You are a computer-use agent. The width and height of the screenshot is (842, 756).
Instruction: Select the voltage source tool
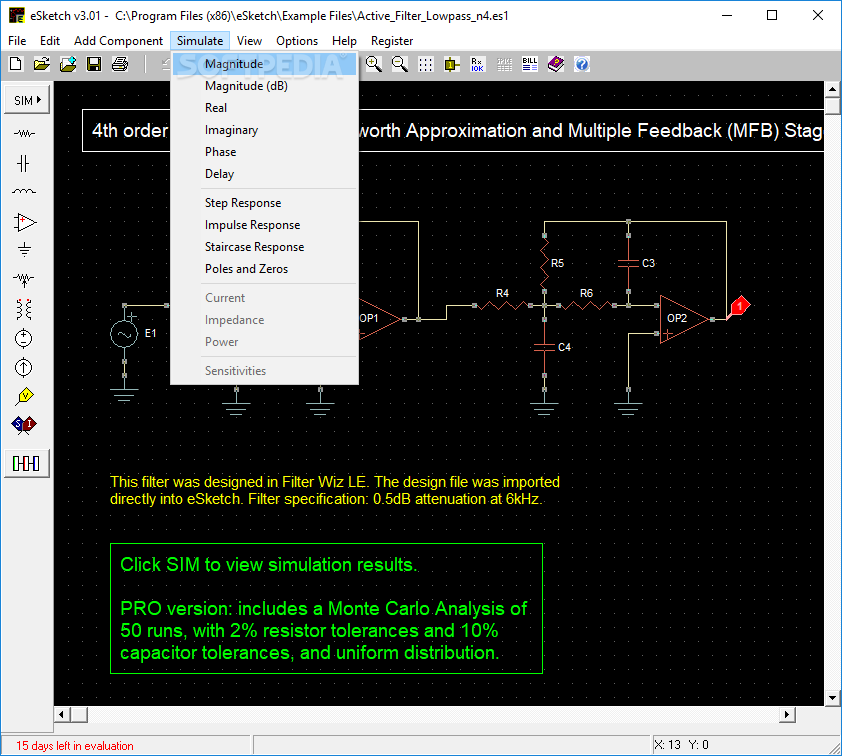point(24,338)
